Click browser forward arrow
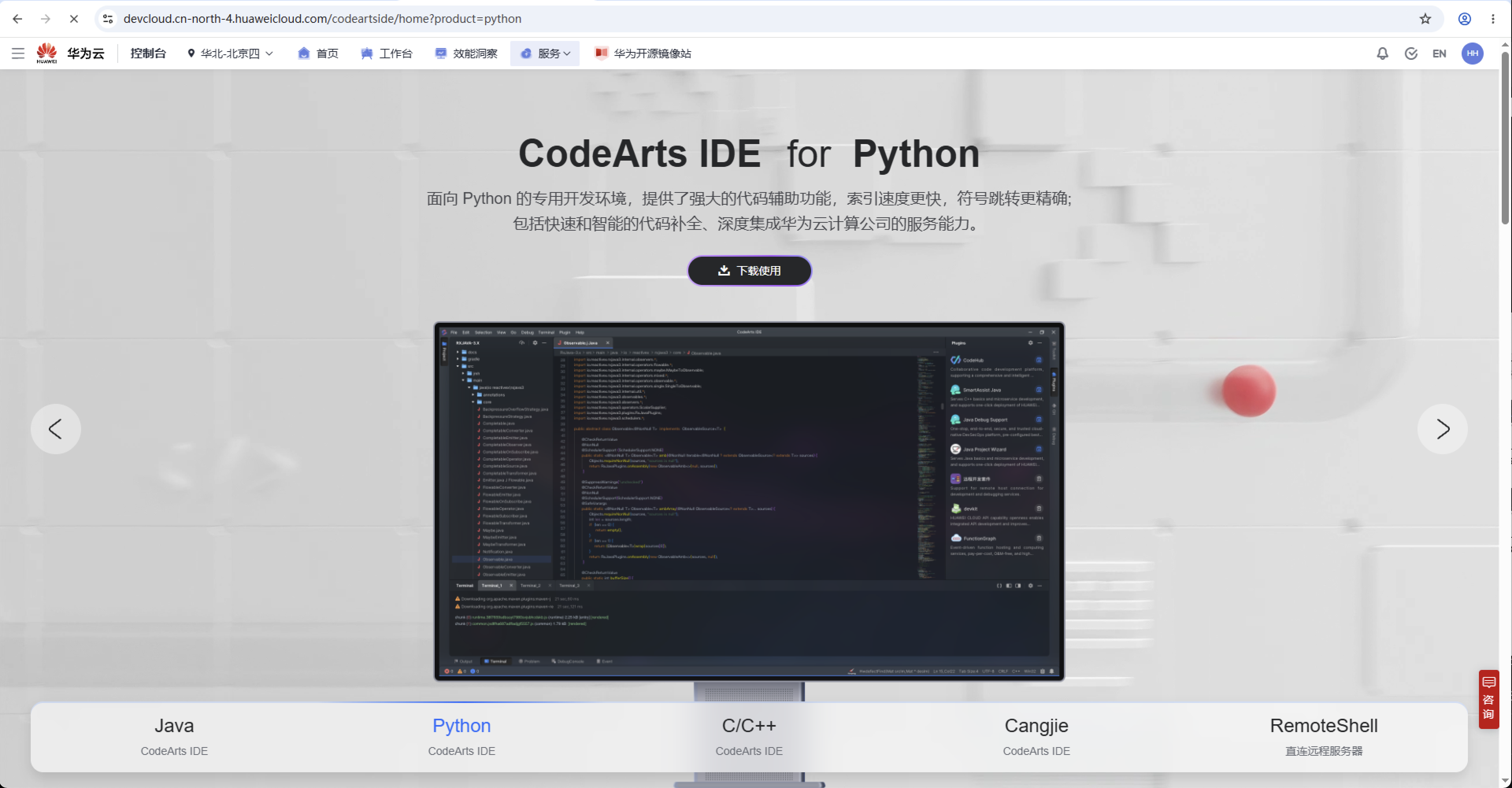This screenshot has height=788, width=1512. tap(46, 19)
